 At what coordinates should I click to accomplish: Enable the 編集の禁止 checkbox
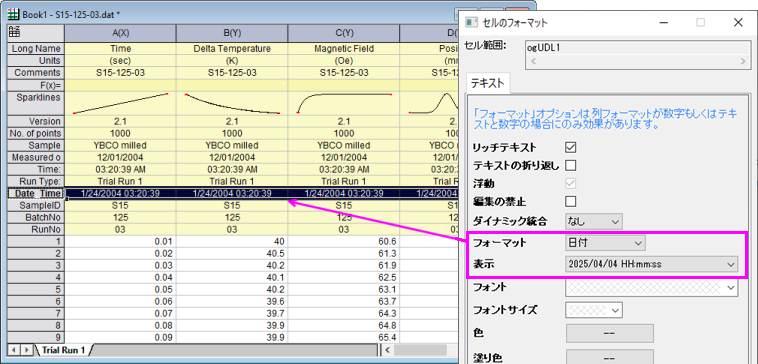coord(571,201)
